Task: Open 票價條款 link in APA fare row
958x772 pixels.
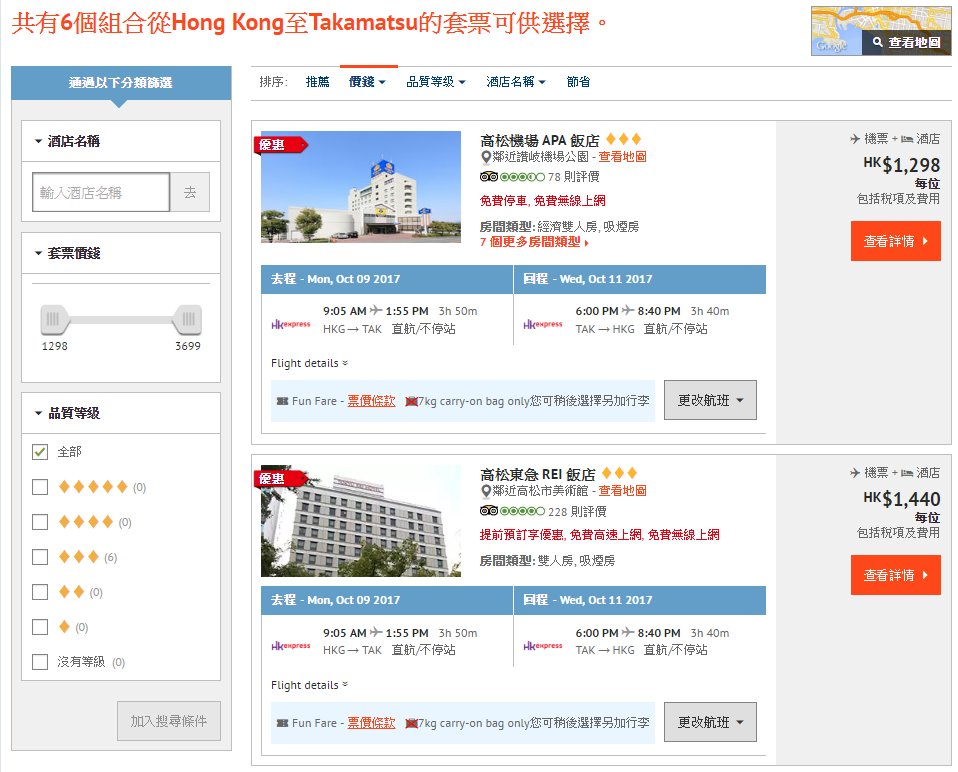Action: coord(371,401)
